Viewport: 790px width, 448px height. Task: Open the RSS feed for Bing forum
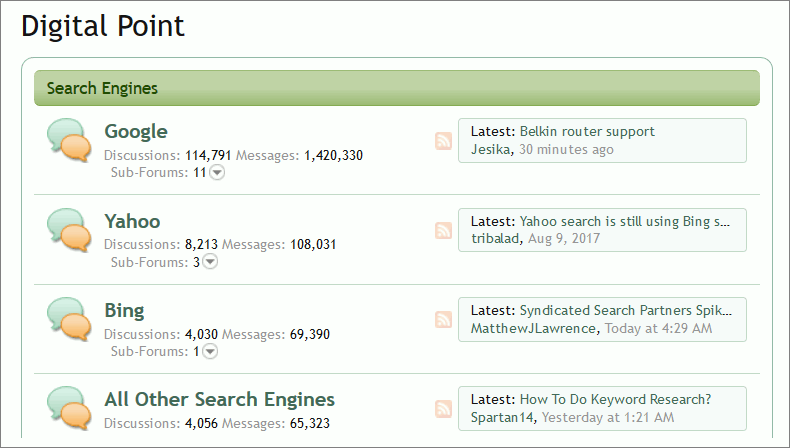coord(443,319)
